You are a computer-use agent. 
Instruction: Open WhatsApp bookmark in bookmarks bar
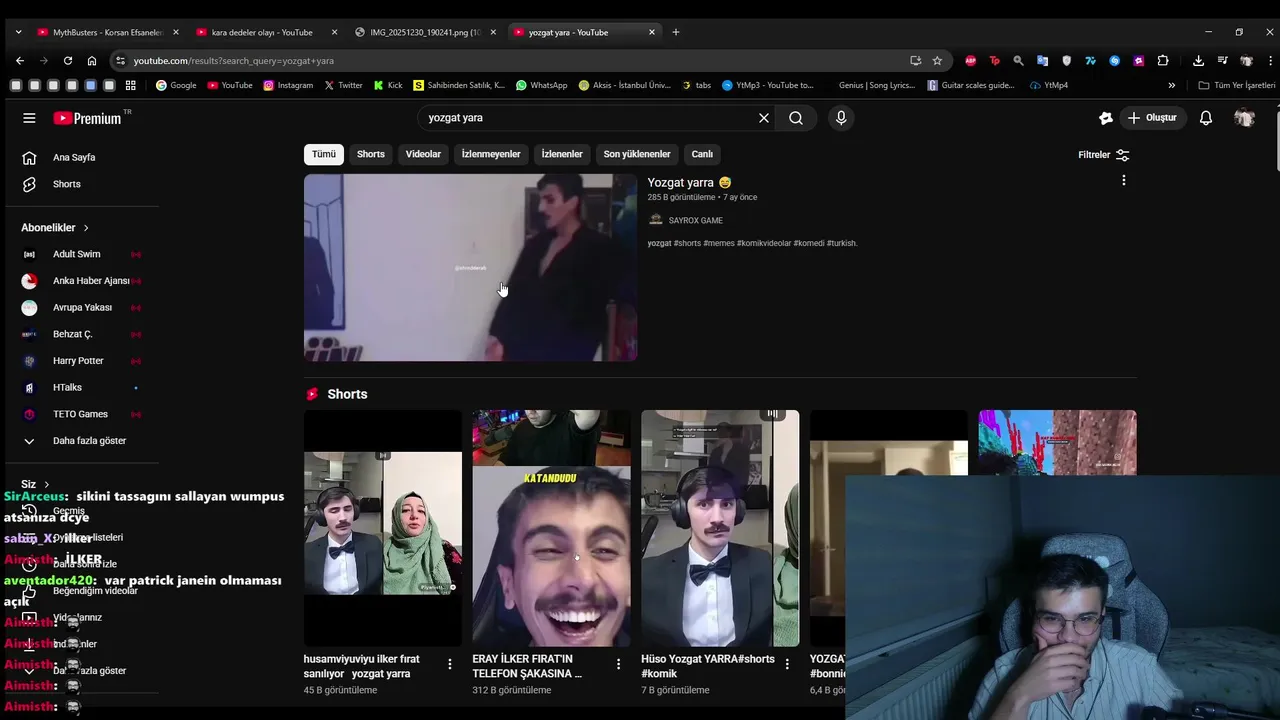541,85
